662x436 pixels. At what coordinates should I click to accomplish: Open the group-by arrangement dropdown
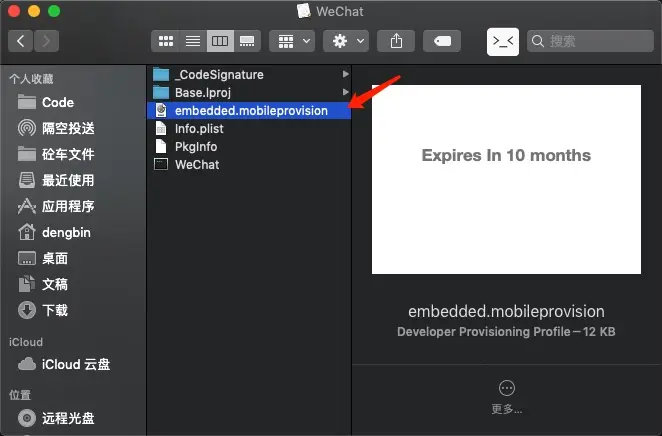click(292, 41)
